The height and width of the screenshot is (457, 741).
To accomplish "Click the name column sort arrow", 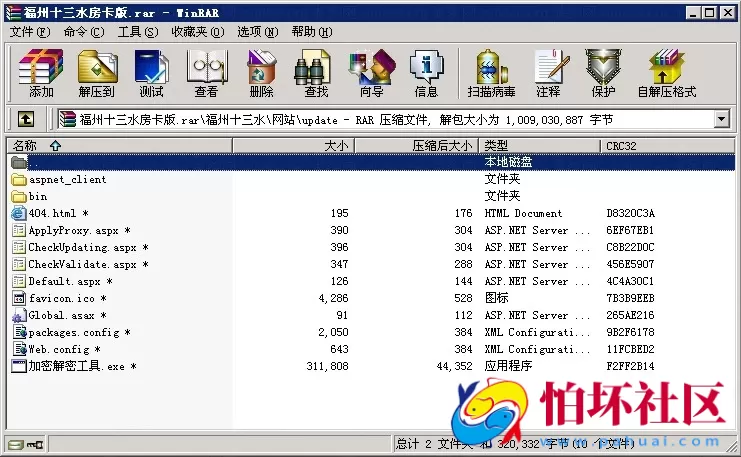I will [x=55, y=146].
